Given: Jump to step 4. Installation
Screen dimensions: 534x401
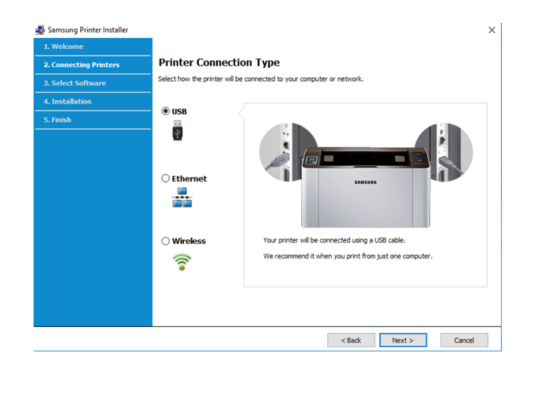Looking at the screenshot, I should (x=93, y=102).
